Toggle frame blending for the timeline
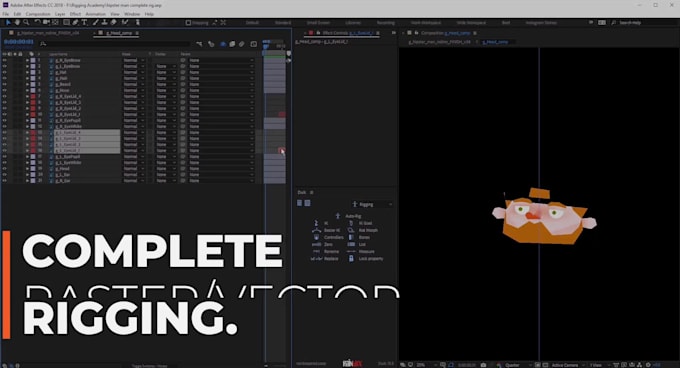The height and width of the screenshot is (368, 680). tap(232, 44)
